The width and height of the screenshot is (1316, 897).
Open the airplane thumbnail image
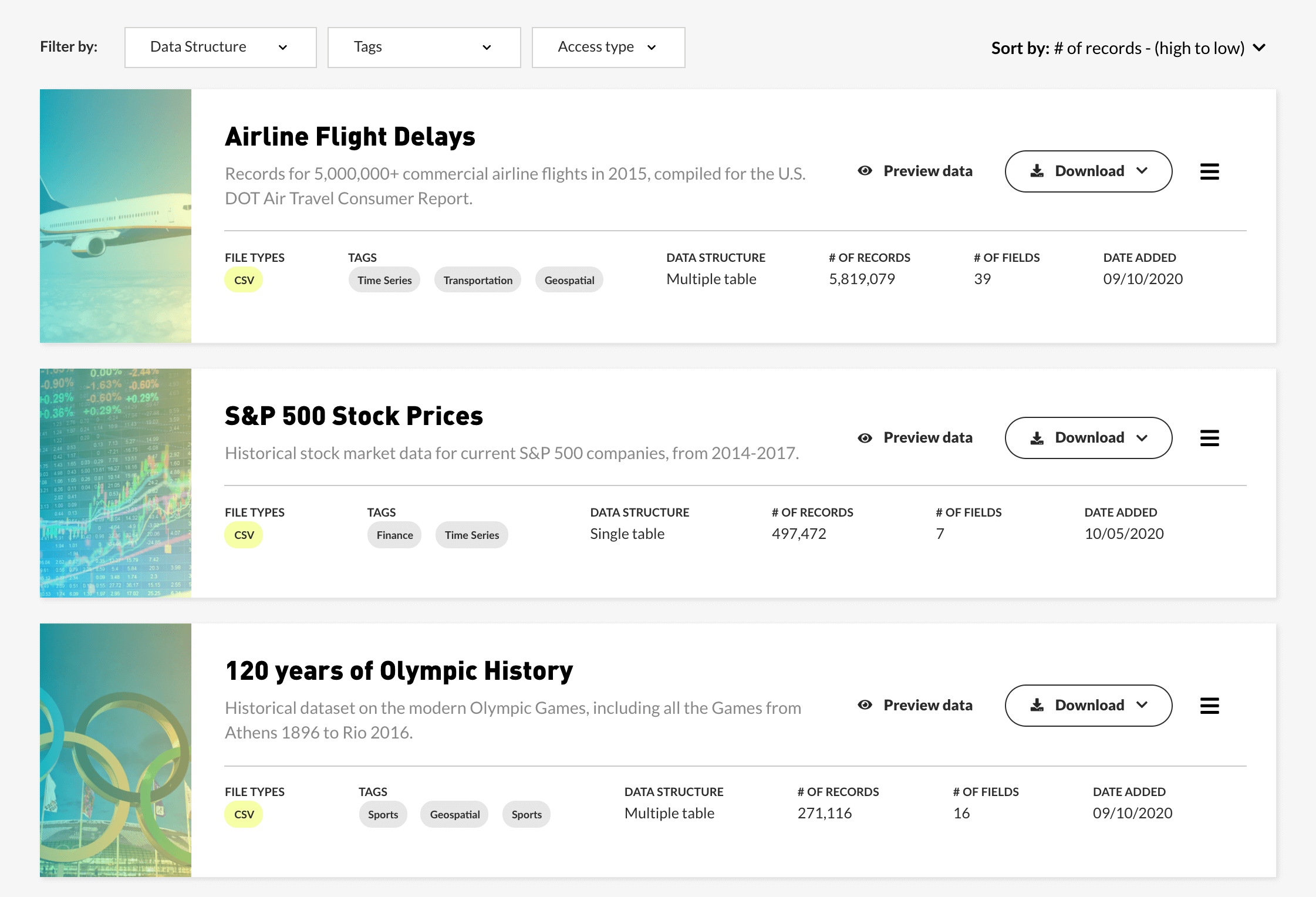116,216
